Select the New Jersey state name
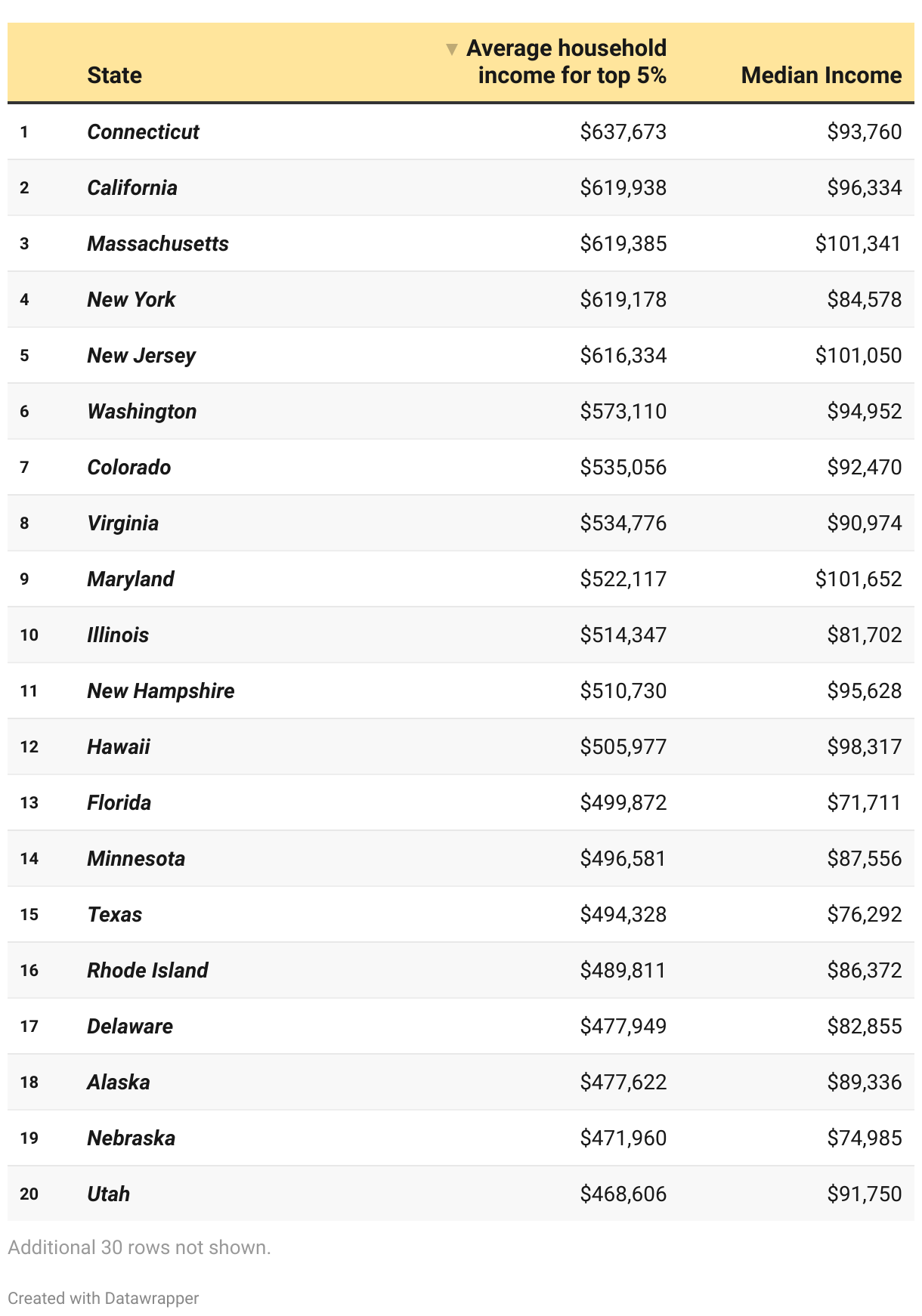The image size is (922, 1316). 142,356
